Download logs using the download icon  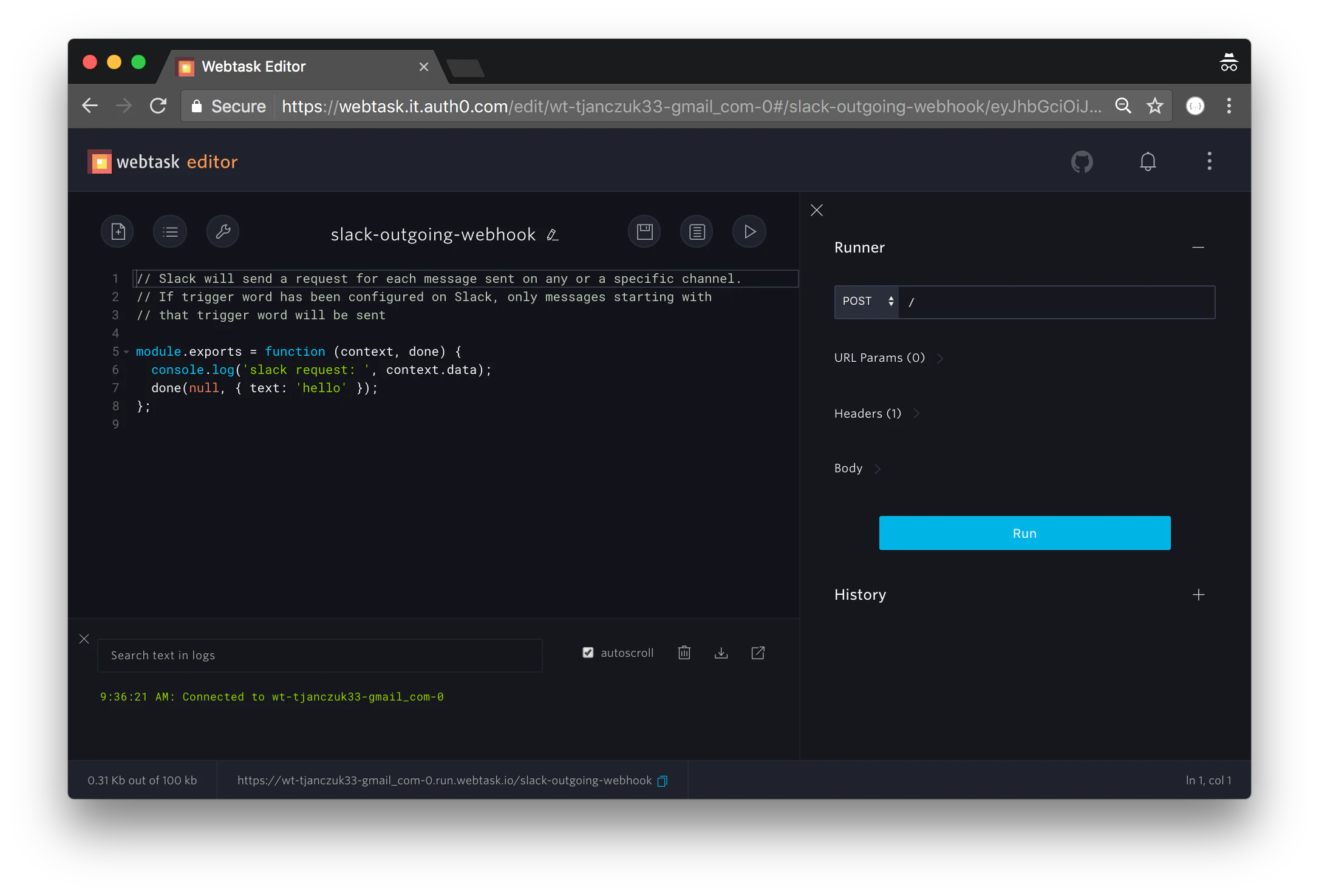(721, 653)
